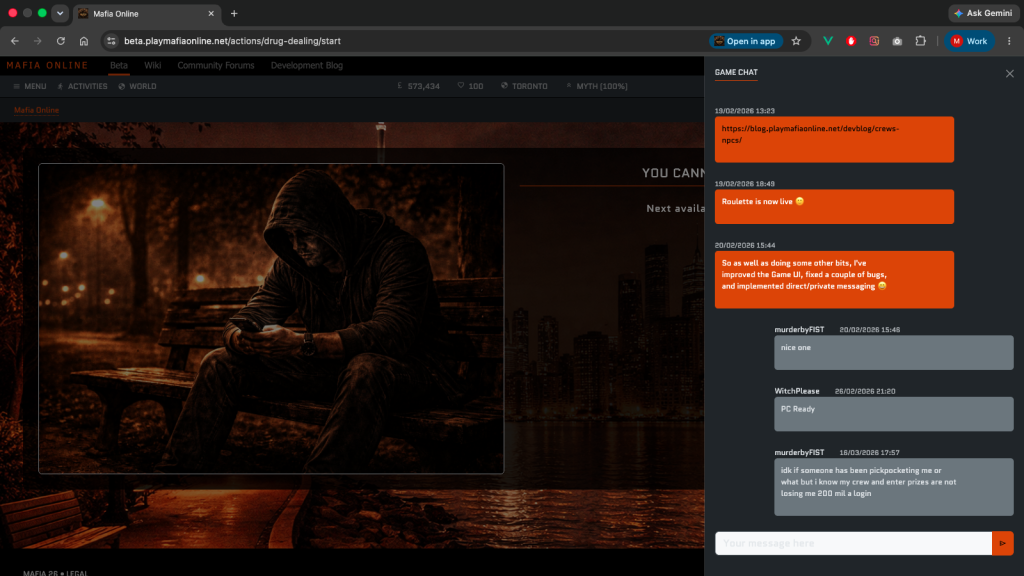Image resolution: width=1024 pixels, height=576 pixels.
Task: Click Ask Gemini button
Action: [x=983, y=14]
